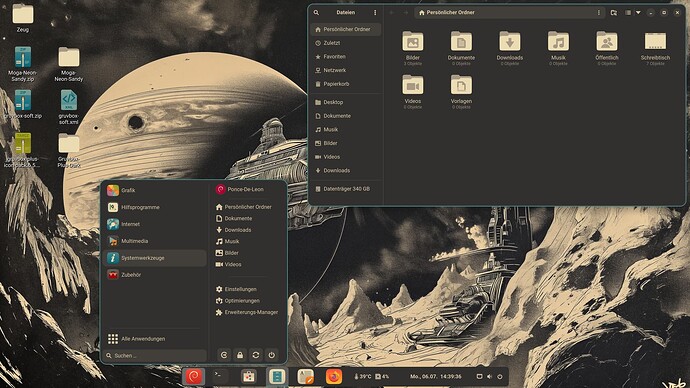Open the Zubehör category in app menu
The height and width of the screenshot is (388, 690).
[155, 275]
